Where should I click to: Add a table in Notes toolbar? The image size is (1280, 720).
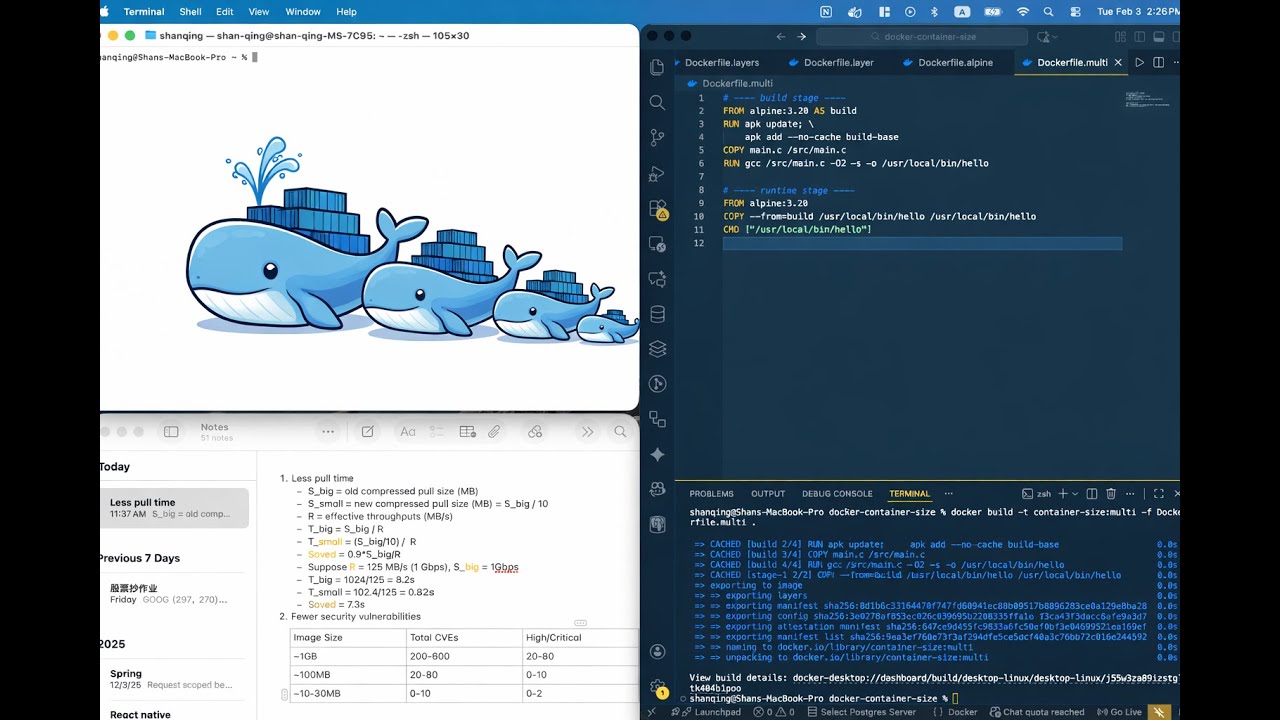(x=467, y=432)
